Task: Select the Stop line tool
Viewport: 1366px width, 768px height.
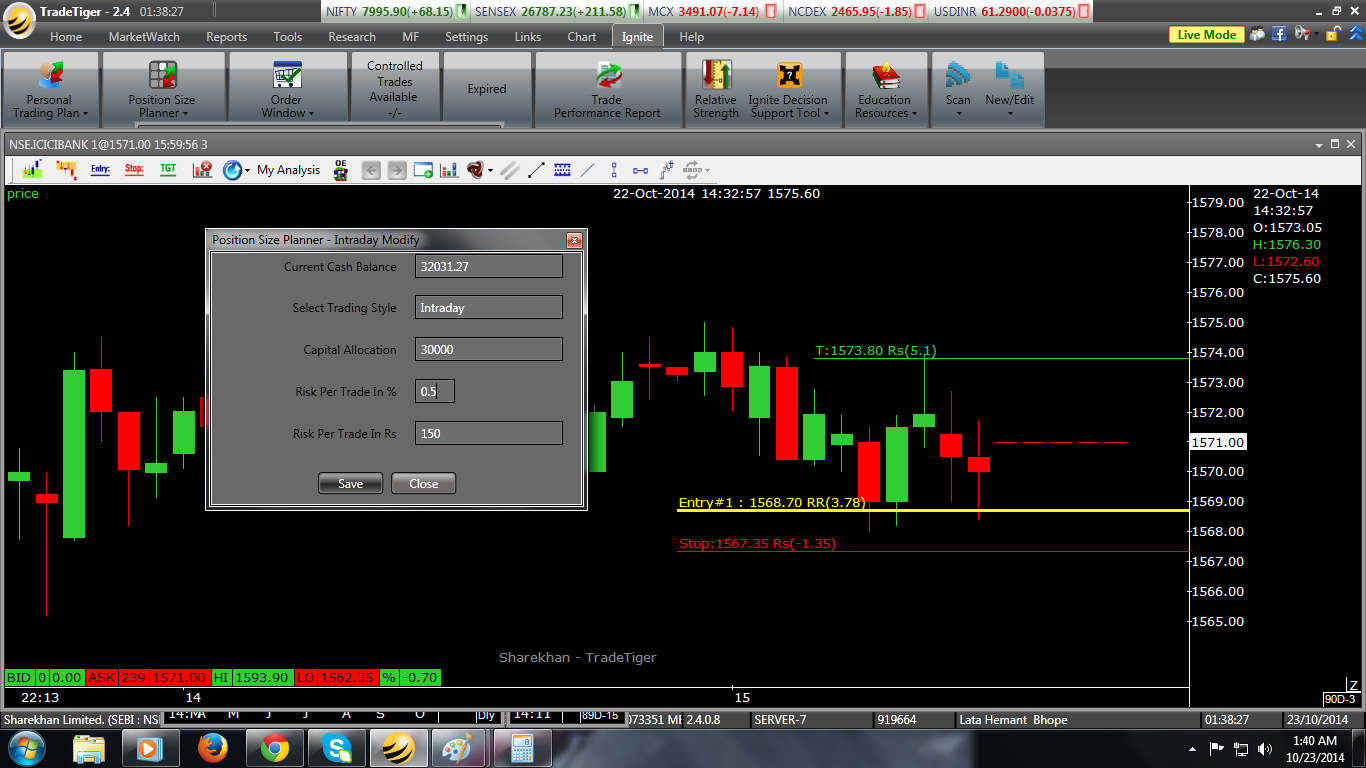Action: (x=134, y=170)
